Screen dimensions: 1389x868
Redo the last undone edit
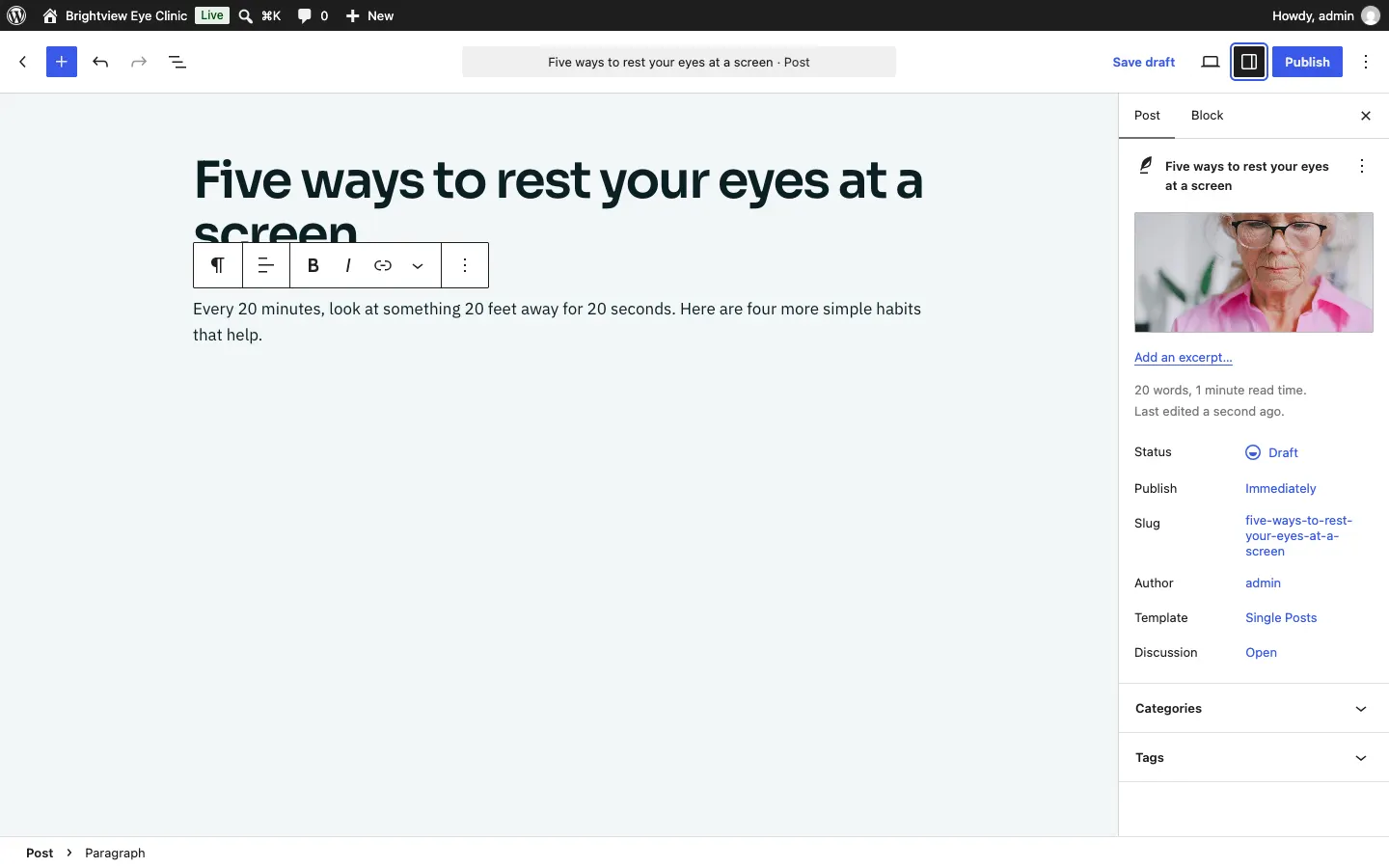click(139, 62)
